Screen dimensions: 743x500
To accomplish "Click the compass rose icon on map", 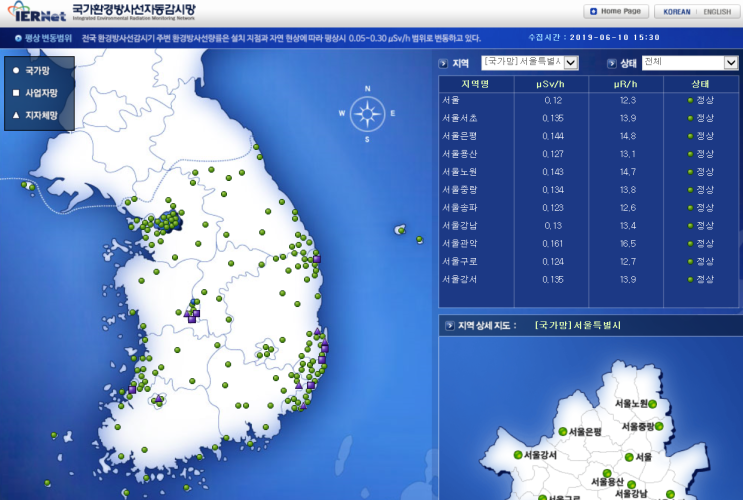I will pyautogui.click(x=367, y=114).
